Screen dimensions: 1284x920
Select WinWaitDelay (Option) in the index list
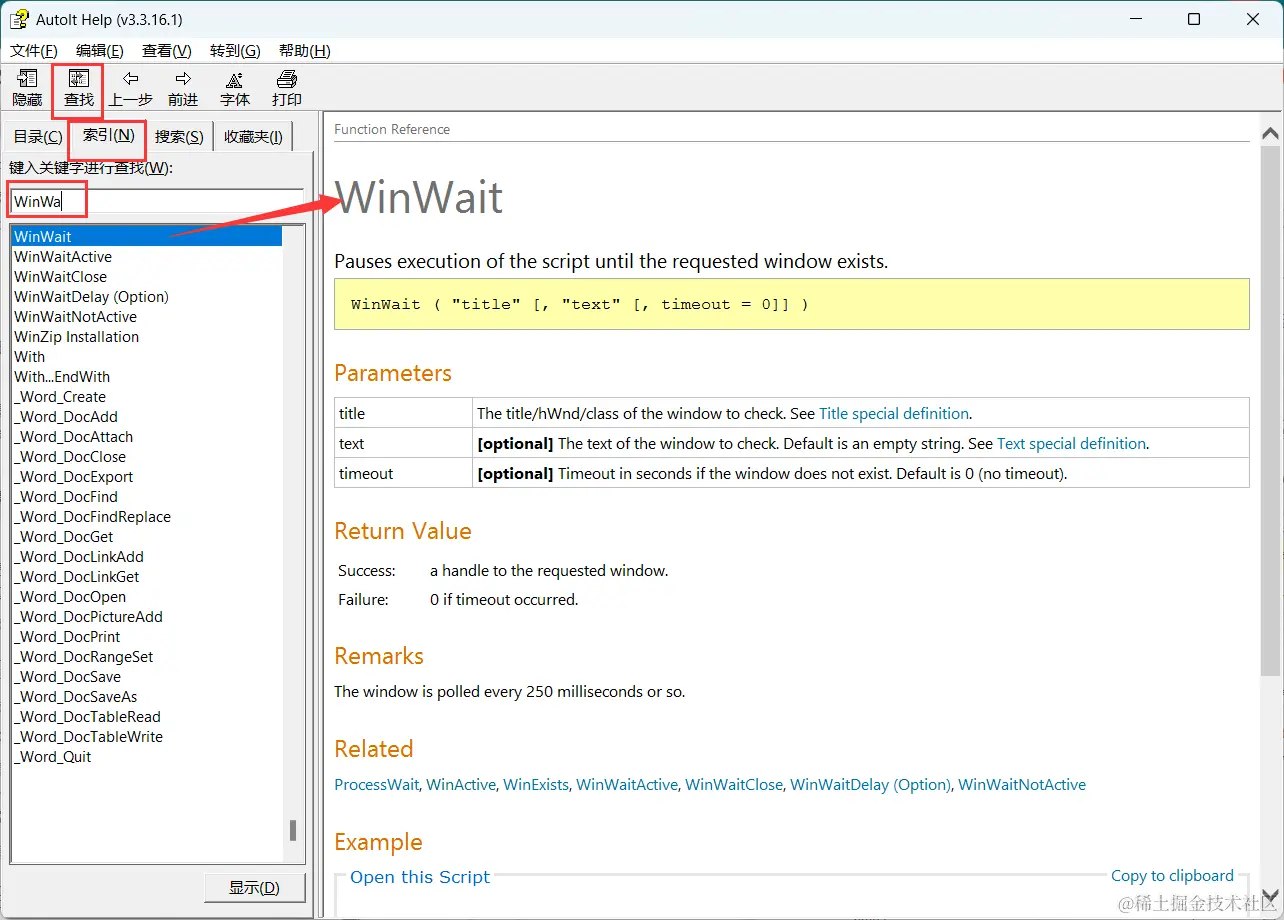91,297
